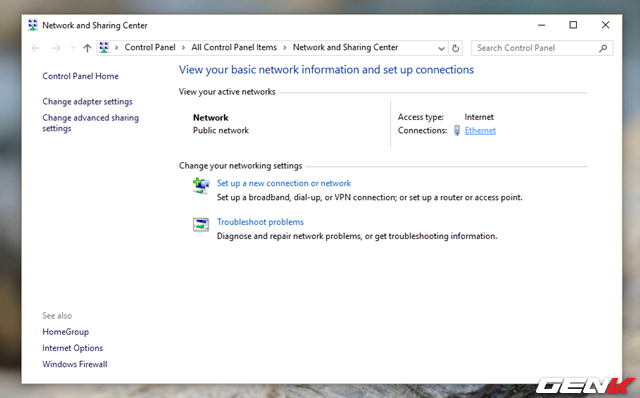
Task: Open the recent locations dropdown arrow
Action: point(73,48)
